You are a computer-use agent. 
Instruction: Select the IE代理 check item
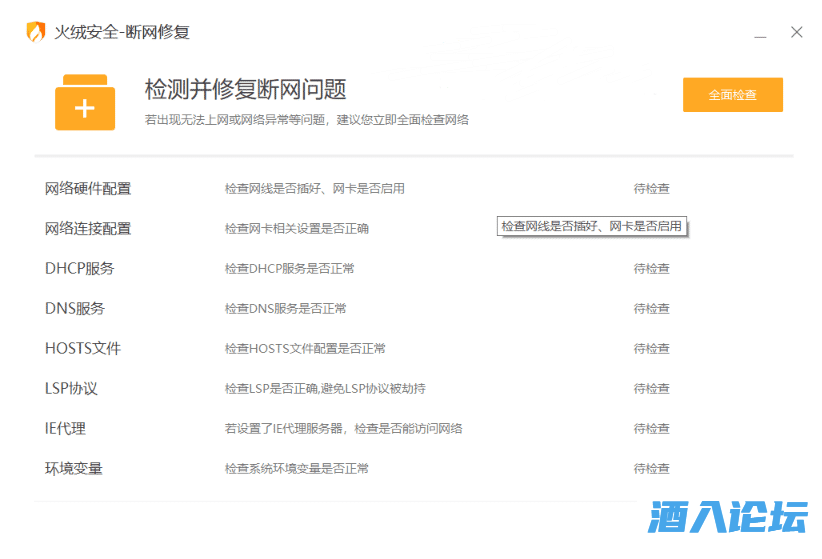(x=66, y=428)
